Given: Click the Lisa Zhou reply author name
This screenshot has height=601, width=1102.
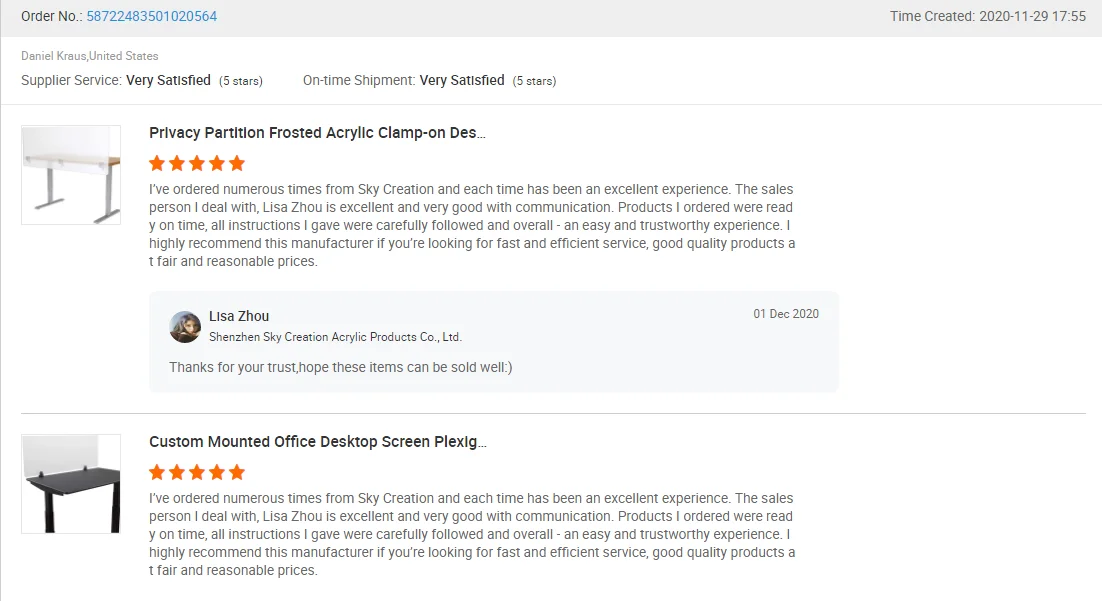Looking at the screenshot, I should point(239,316).
